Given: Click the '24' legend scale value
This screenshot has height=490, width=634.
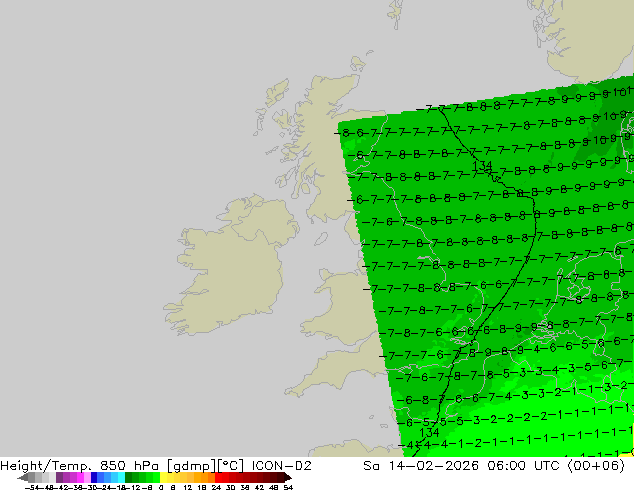Looking at the screenshot, I should pyautogui.click(x=216, y=487).
